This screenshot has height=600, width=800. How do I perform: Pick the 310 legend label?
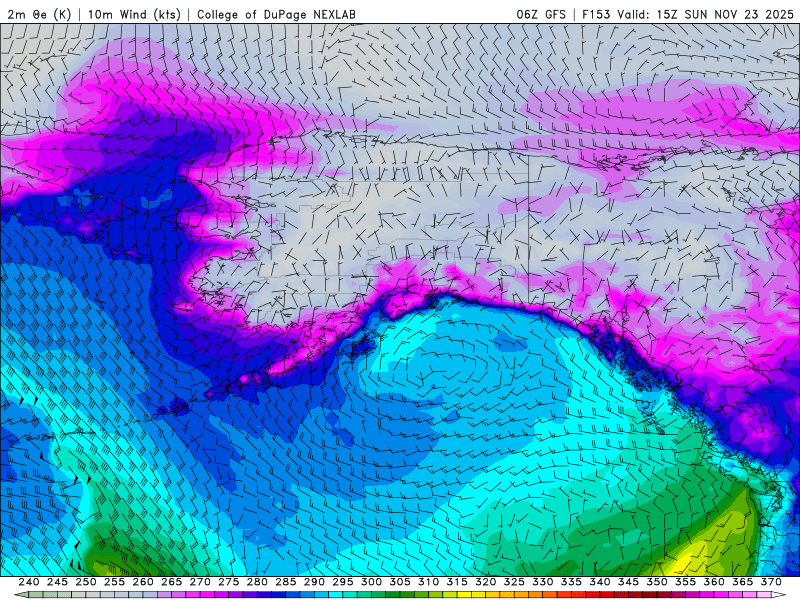click(x=429, y=582)
